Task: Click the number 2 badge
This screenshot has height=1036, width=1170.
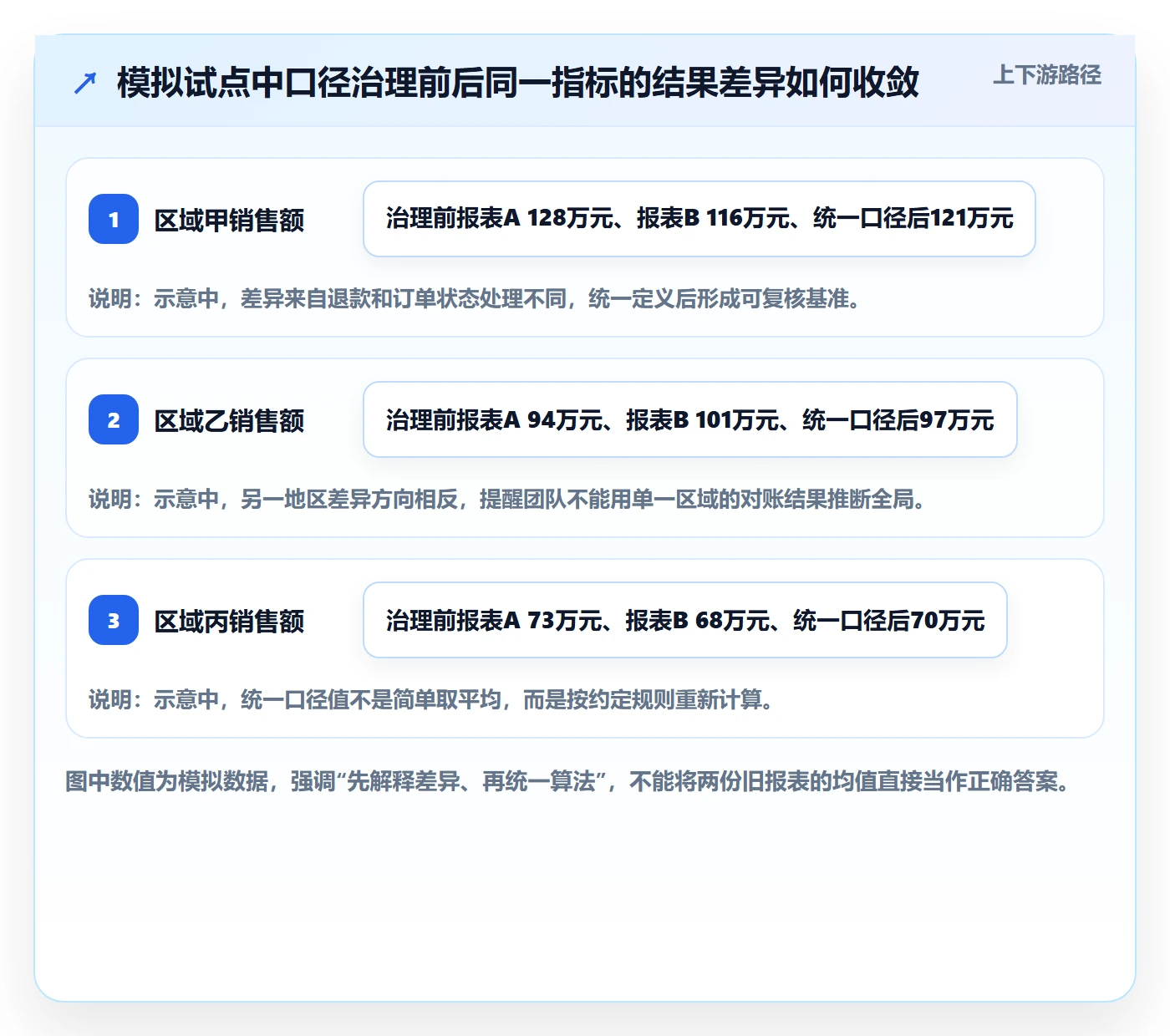Action: pyautogui.click(x=114, y=419)
